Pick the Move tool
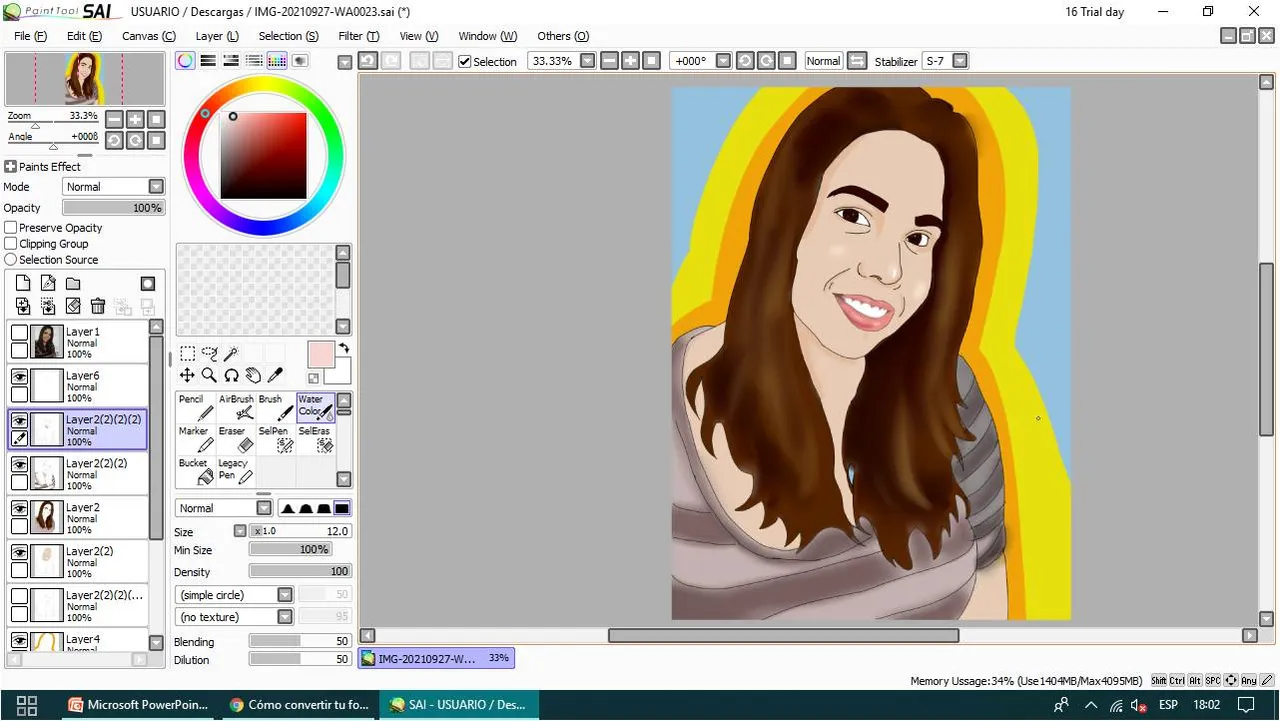 (x=187, y=375)
